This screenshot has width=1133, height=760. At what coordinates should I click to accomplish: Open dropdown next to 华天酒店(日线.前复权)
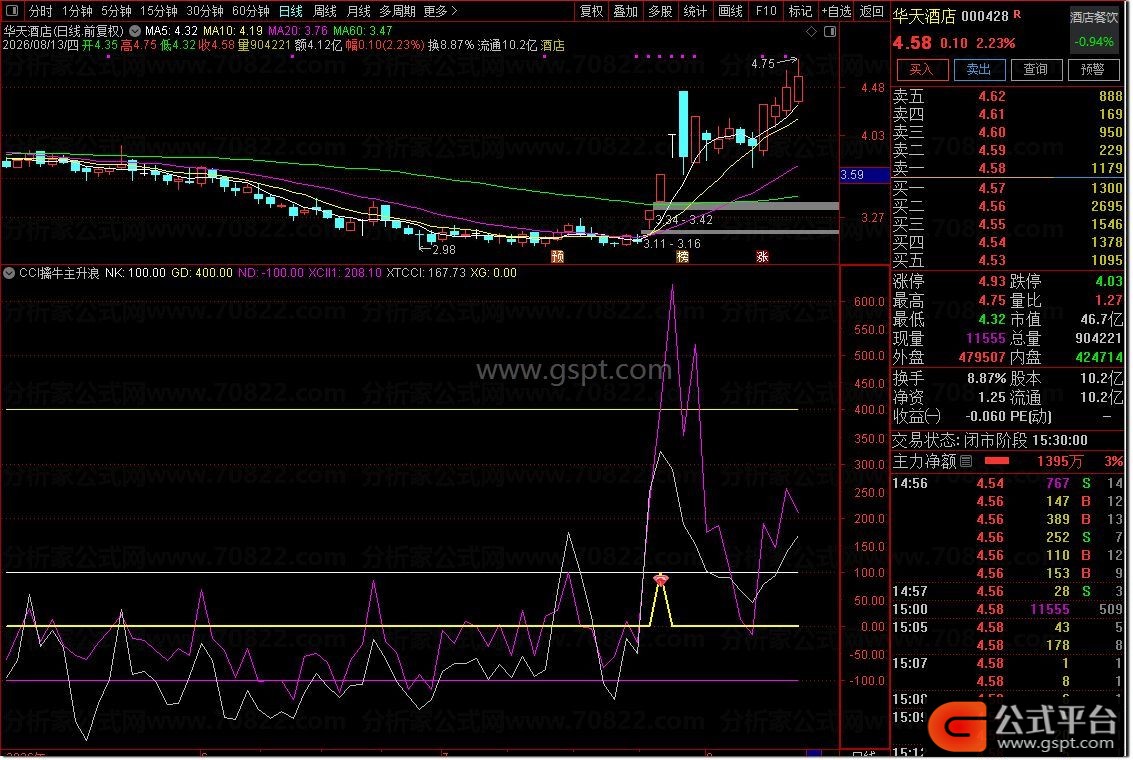coord(134,31)
